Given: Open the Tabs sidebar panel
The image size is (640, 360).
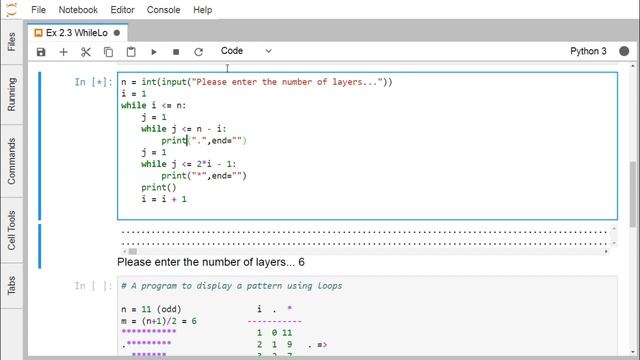Looking at the screenshot, I should pos(11,285).
